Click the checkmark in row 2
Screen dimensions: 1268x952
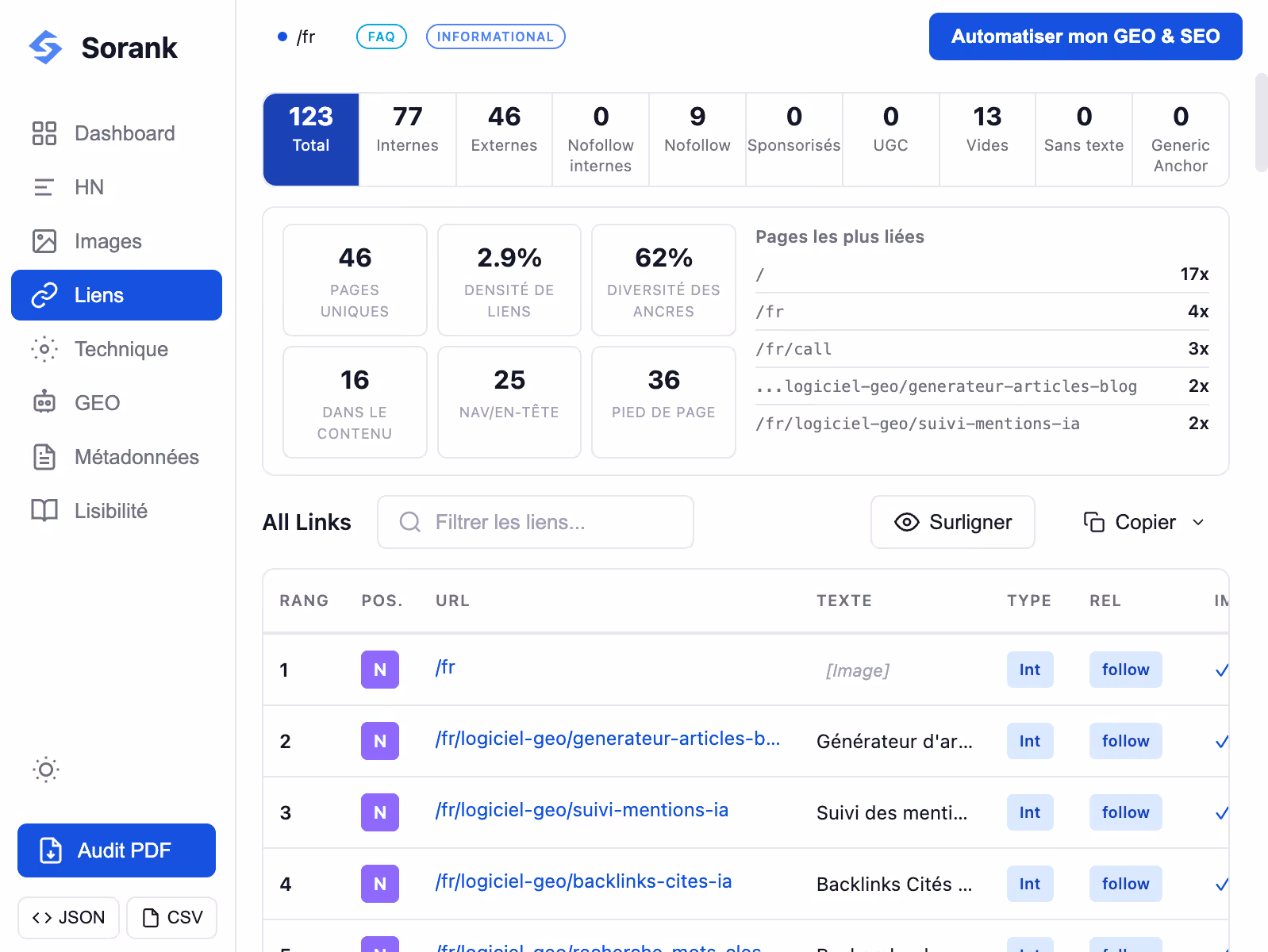click(1222, 742)
